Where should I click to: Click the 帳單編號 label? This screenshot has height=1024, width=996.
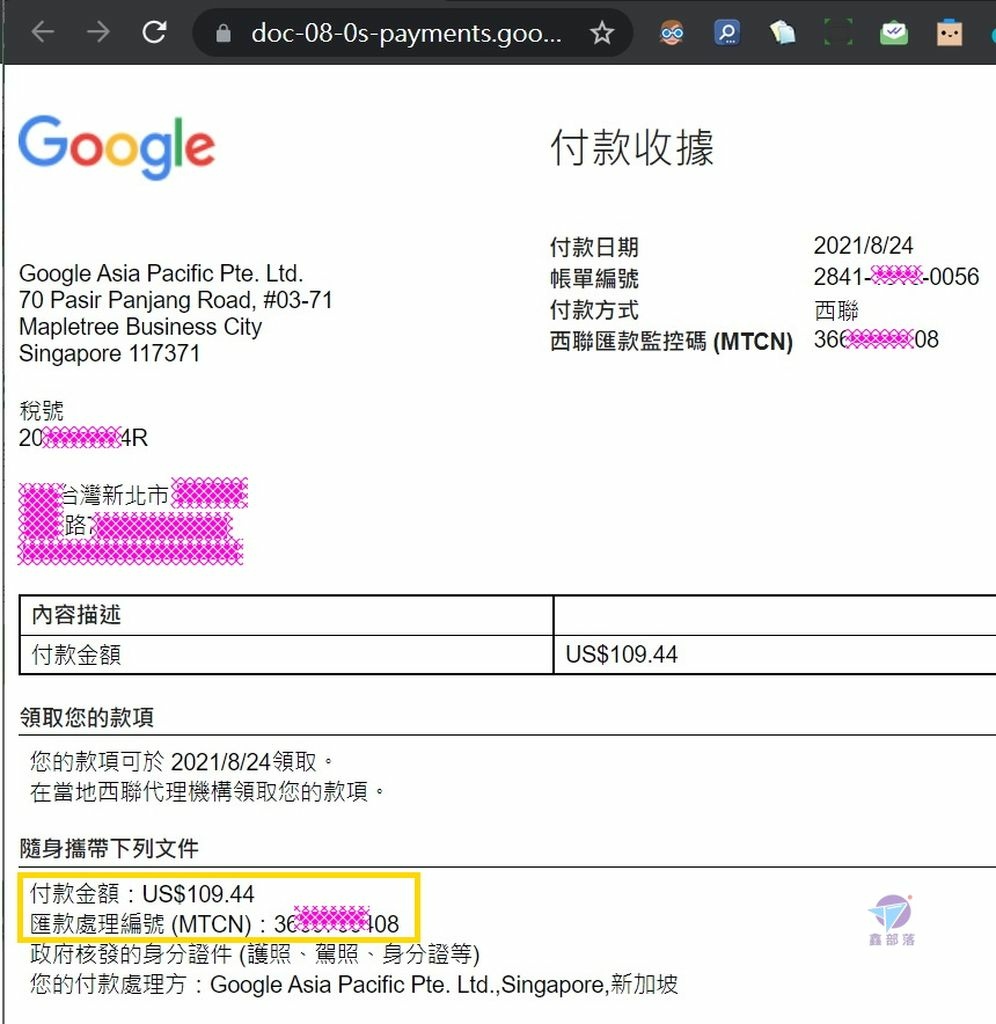click(594, 278)
